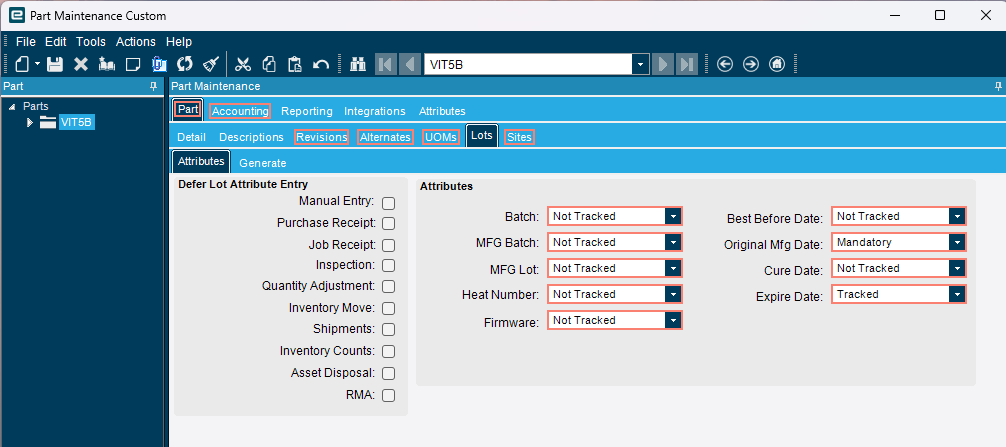Enable the Manual Entry checkbox
Image resolution: width=1006 pixels, height=447 pixels.
point(388,203)
